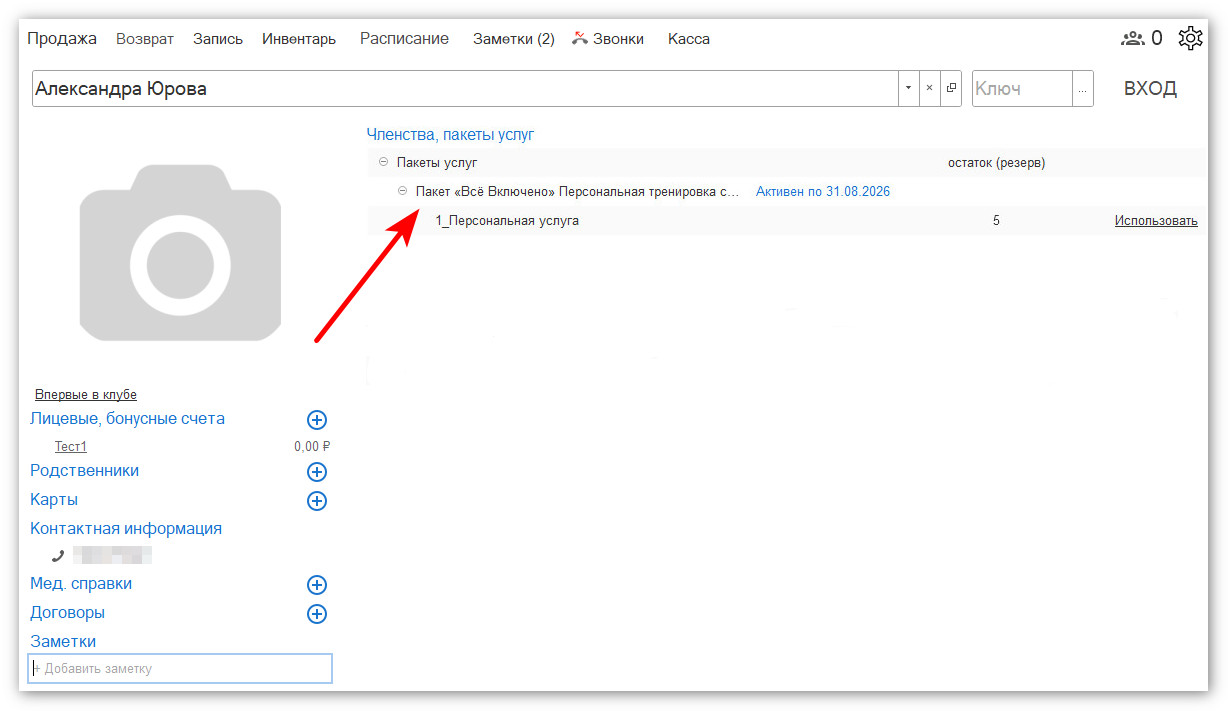Screen dimensions: 1228x711
Task: Collapse the Пакеты услуг group
Action: 383,162
